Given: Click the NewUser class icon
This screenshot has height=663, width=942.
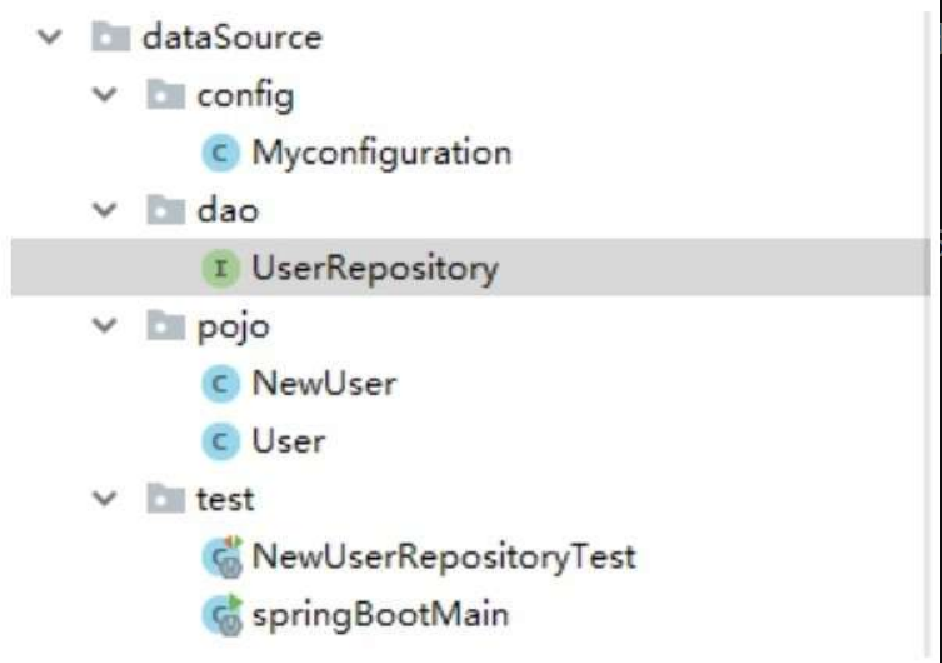Looking at the screenshot, I should tap(220, 384).
